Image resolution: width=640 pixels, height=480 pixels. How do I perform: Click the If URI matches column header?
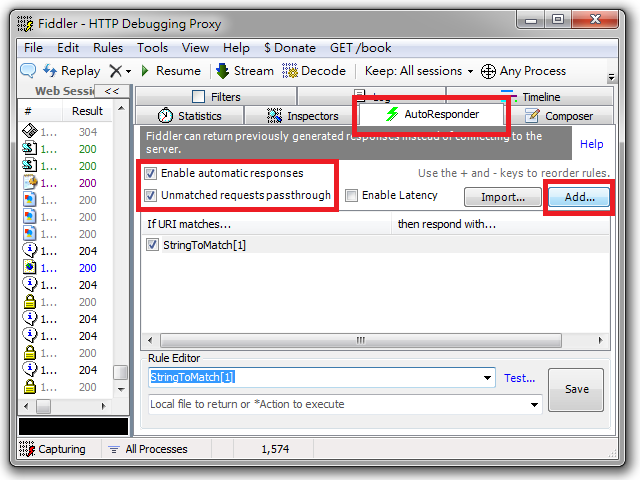pos(266,224)
